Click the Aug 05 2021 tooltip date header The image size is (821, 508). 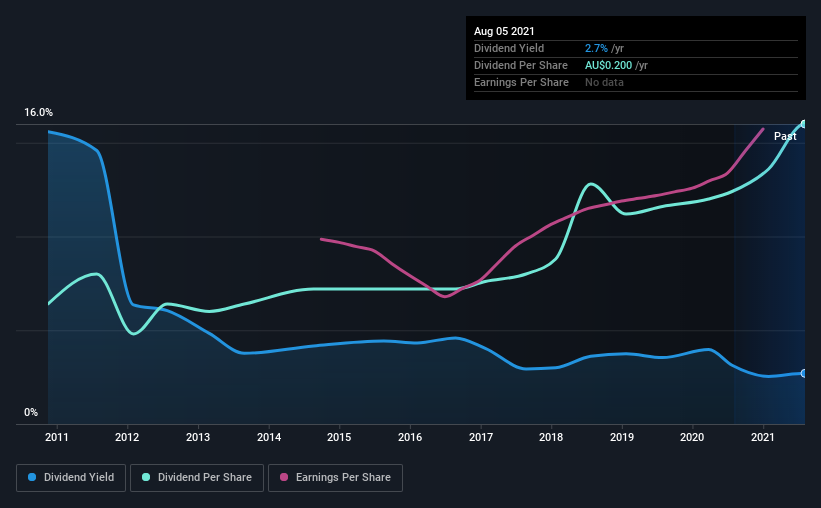click(x=504, y=31)
